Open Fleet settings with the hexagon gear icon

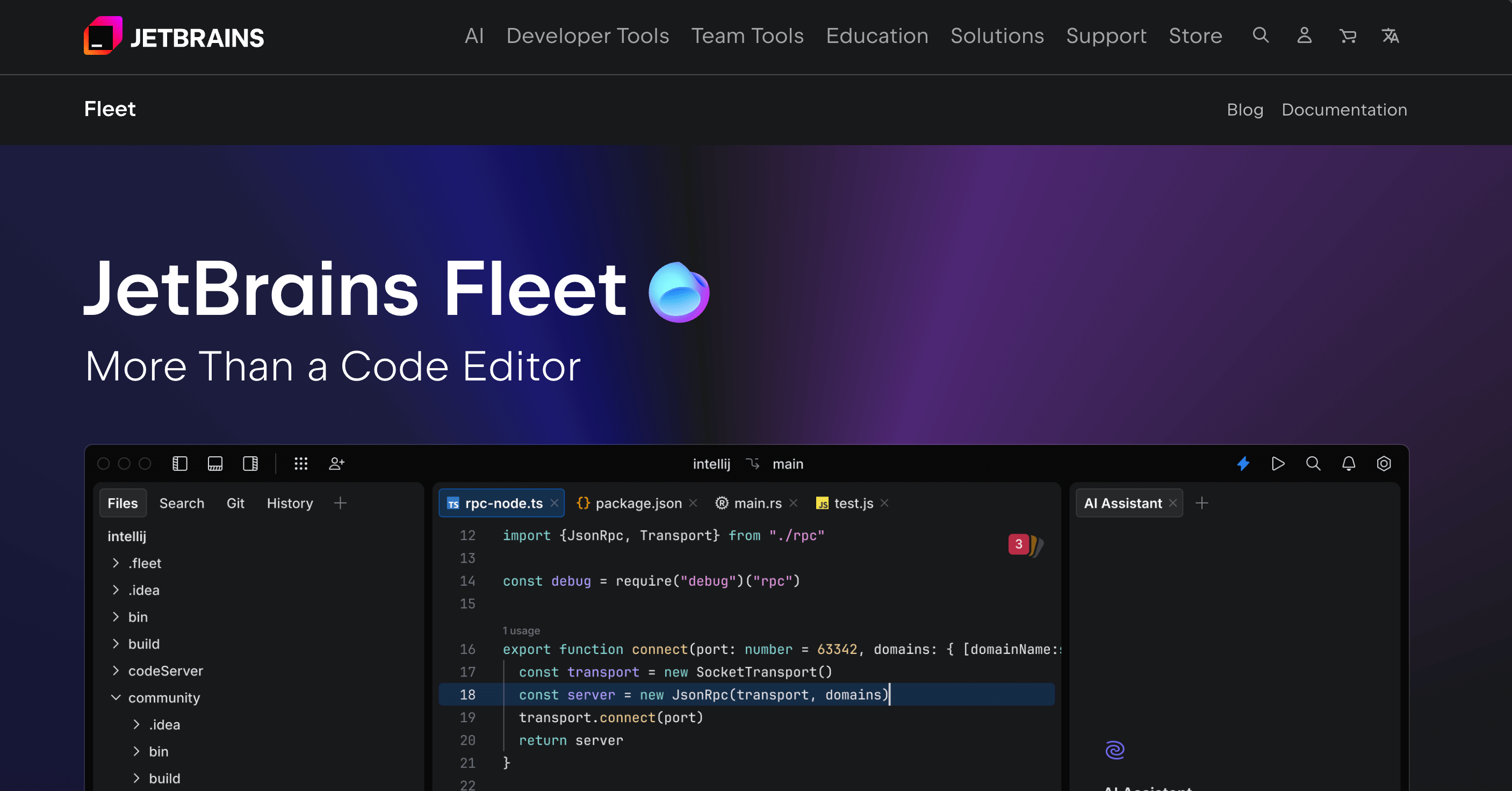tap(1384, 464)
